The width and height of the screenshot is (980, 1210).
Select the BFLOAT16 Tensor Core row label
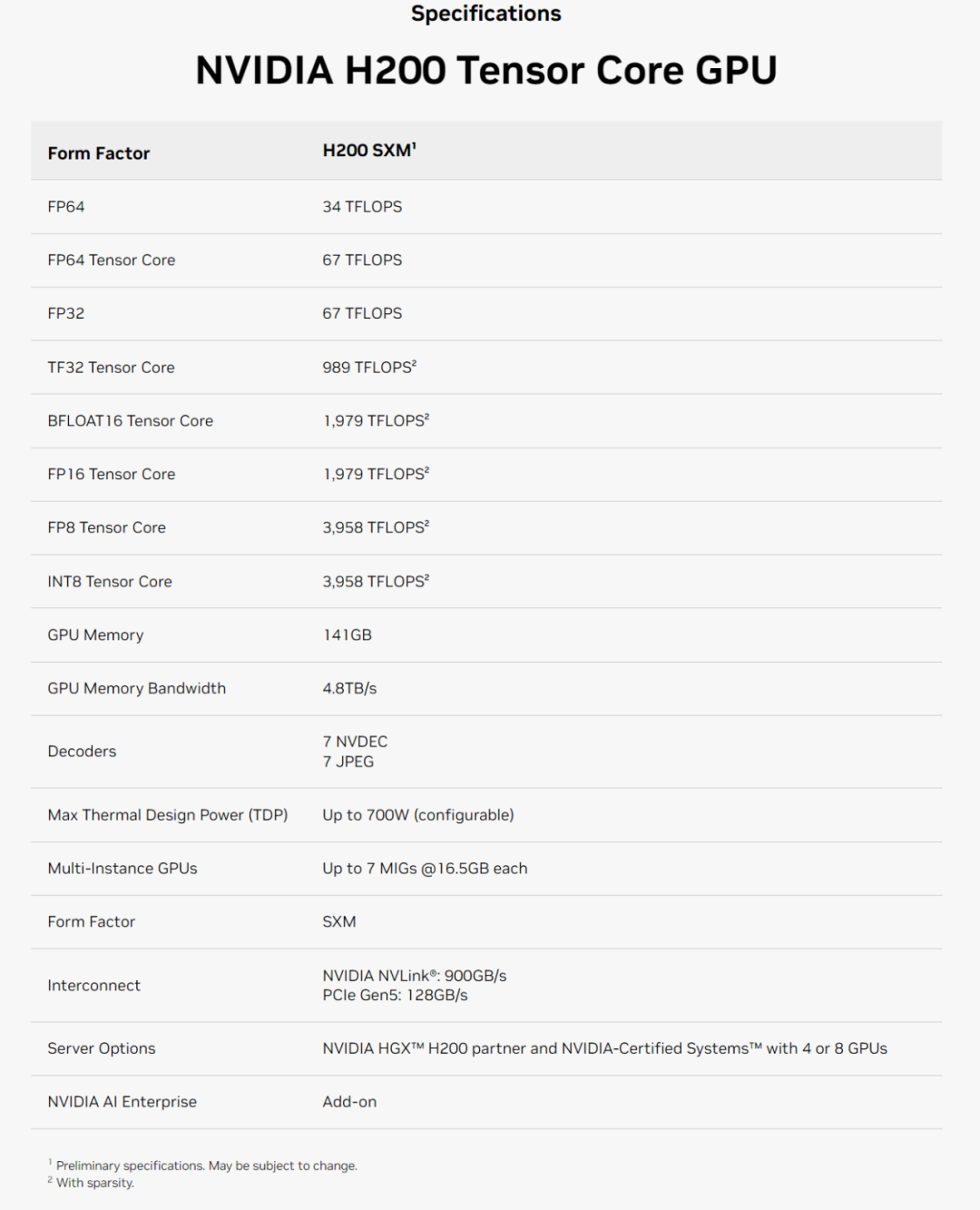(x=131, y=421)
